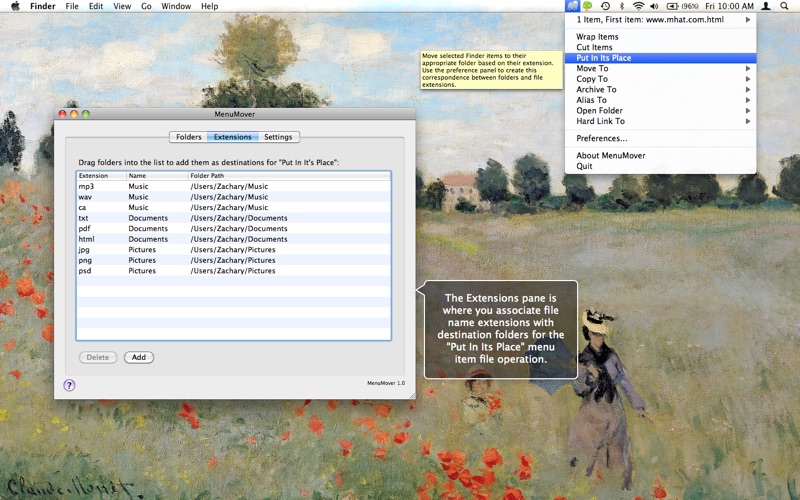800x500 pixels.
Task: Select Cut Items in menu
Action: tap(660, 47)
